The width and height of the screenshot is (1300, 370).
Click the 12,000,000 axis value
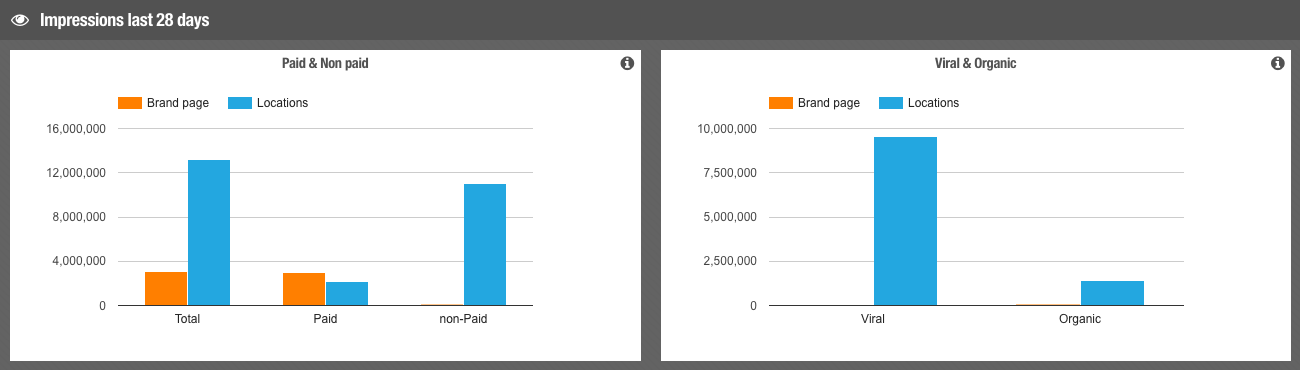tap(76, 173)
